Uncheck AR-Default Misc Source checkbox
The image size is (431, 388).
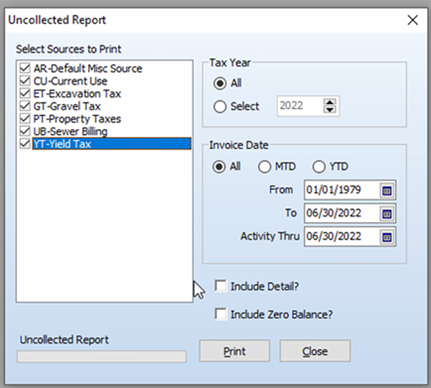click(25, 68)
